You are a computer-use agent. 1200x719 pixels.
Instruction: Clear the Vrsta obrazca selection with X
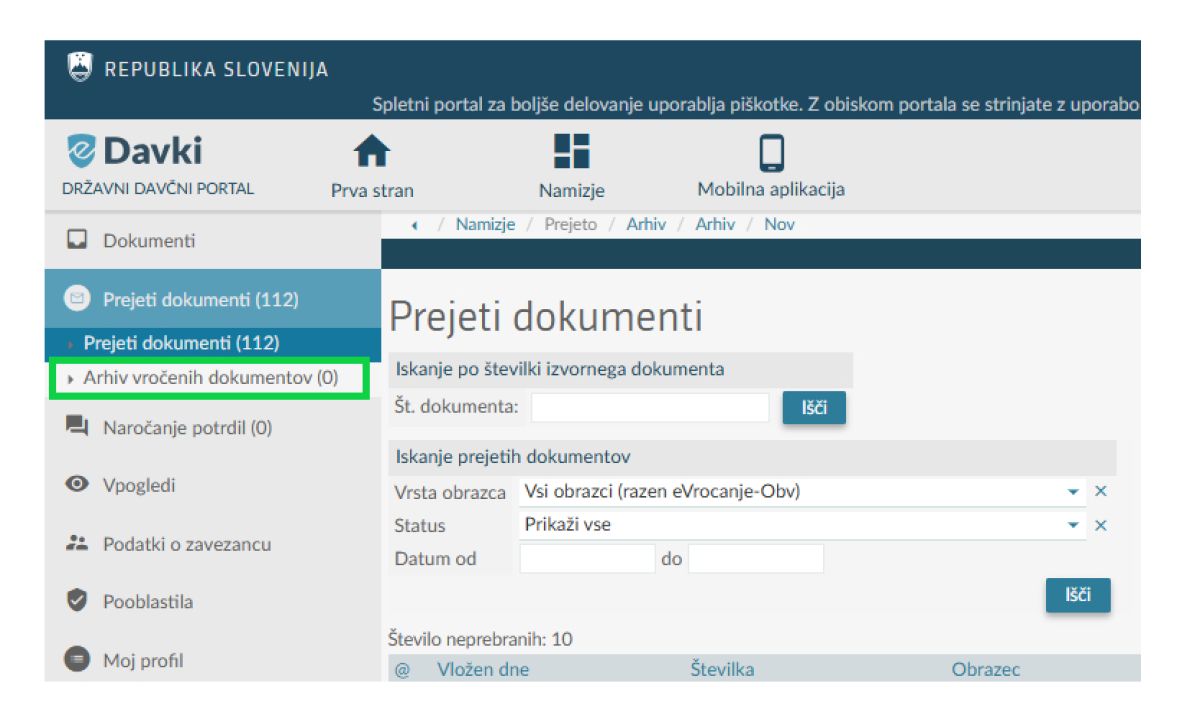pyautogui.click(x=1101, y=492)
